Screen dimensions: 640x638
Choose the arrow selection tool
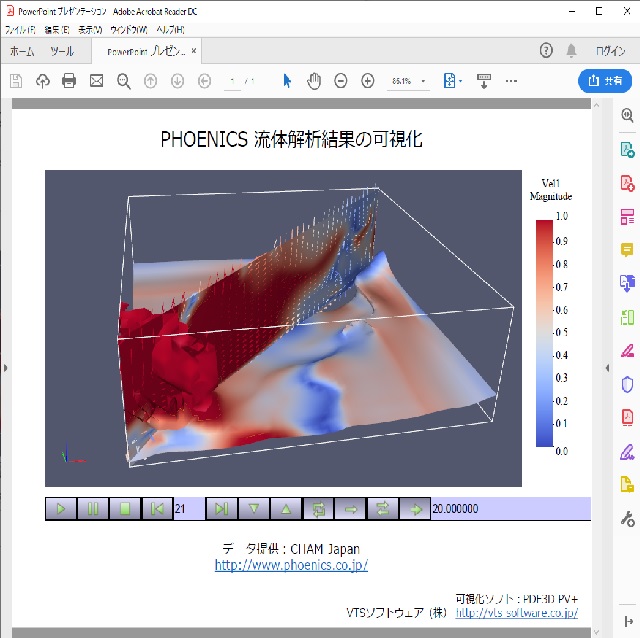(287, 81)
